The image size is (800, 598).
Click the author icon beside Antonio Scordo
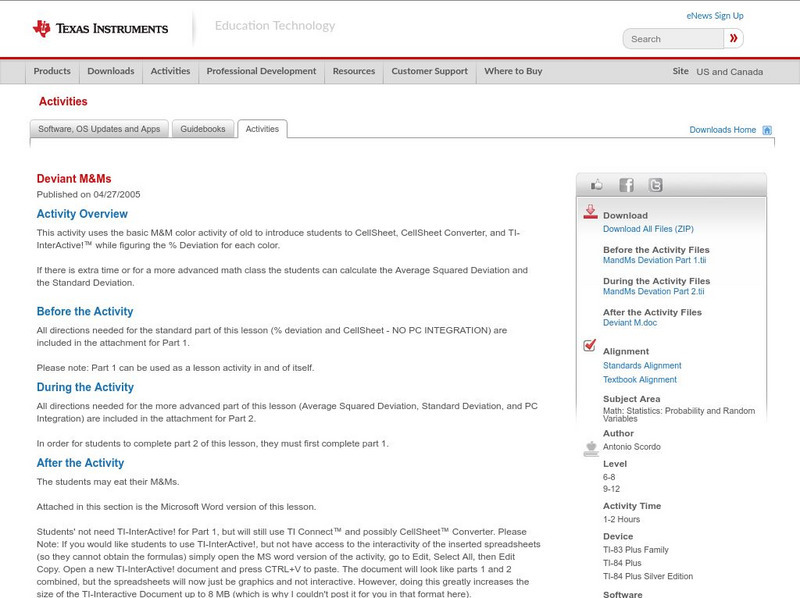(x=589, y=447)
